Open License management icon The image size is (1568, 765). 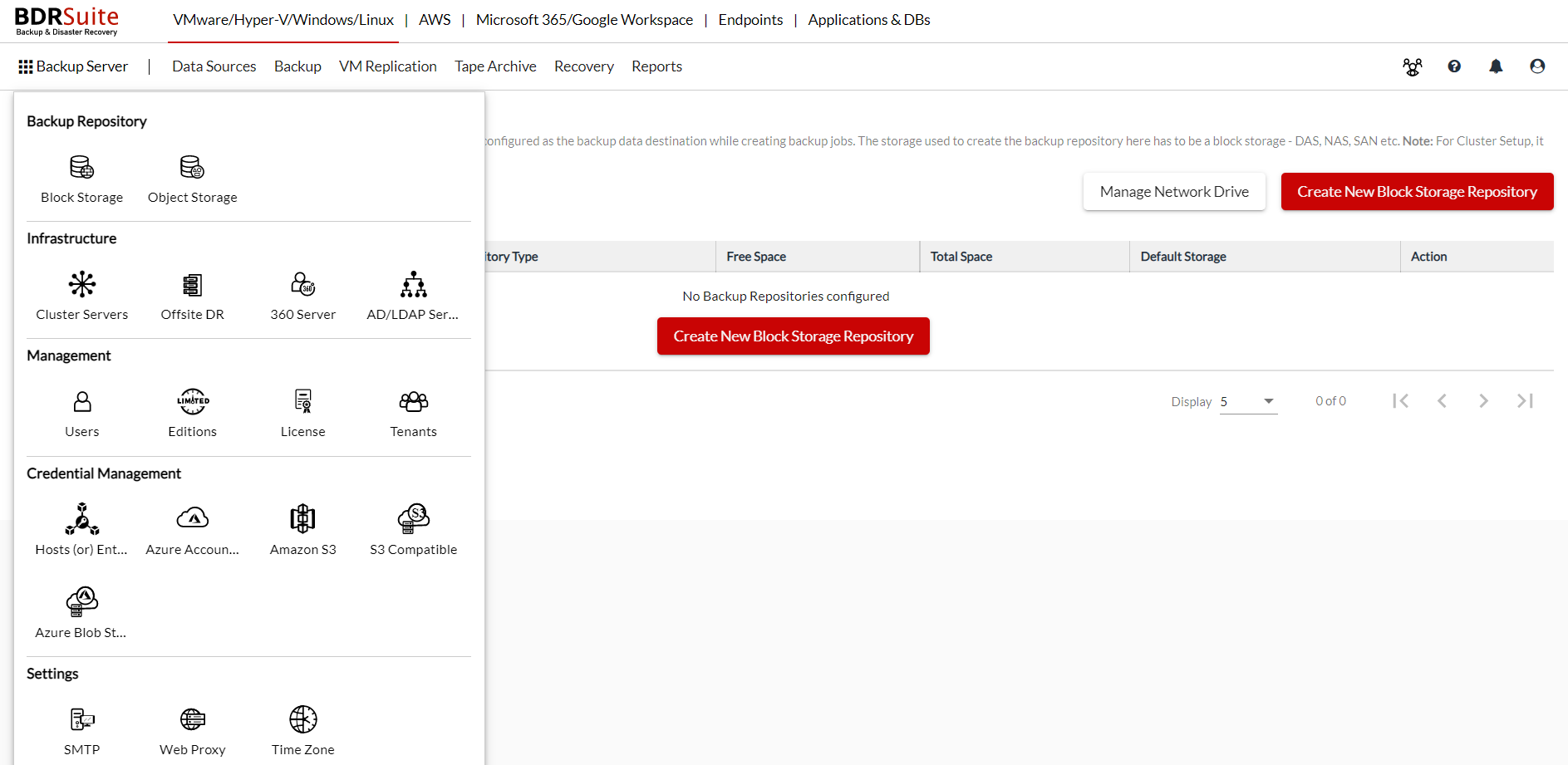[x=302, y=402]
